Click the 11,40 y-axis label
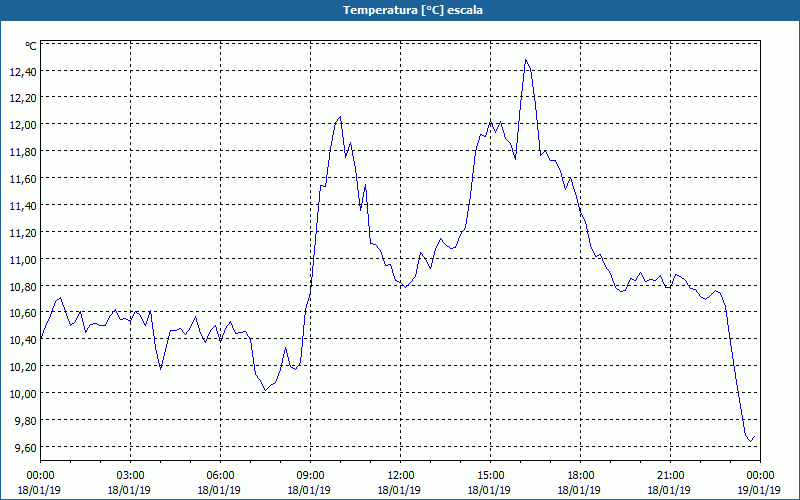Viewport: 800px width, 500px height. coord(23,206)
